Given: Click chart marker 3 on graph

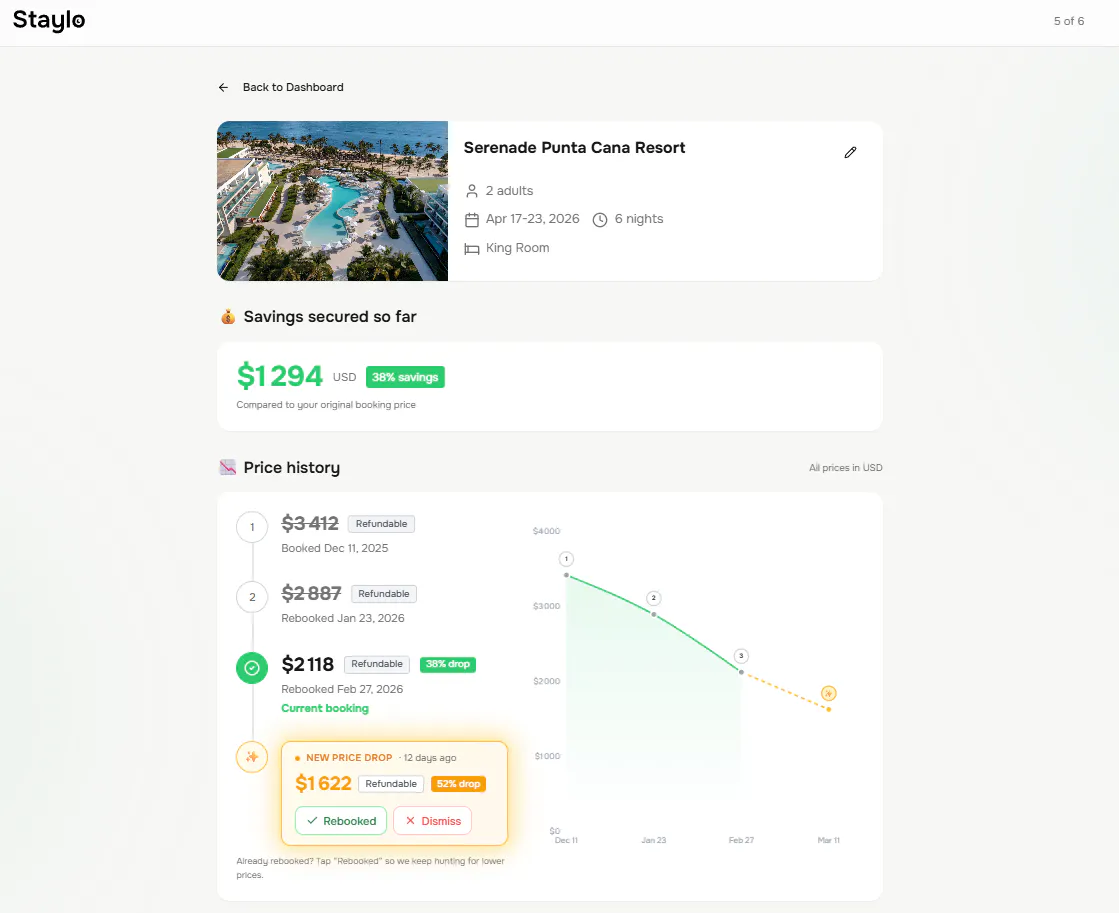Looking at the screenshot, I should pos(741,656).
